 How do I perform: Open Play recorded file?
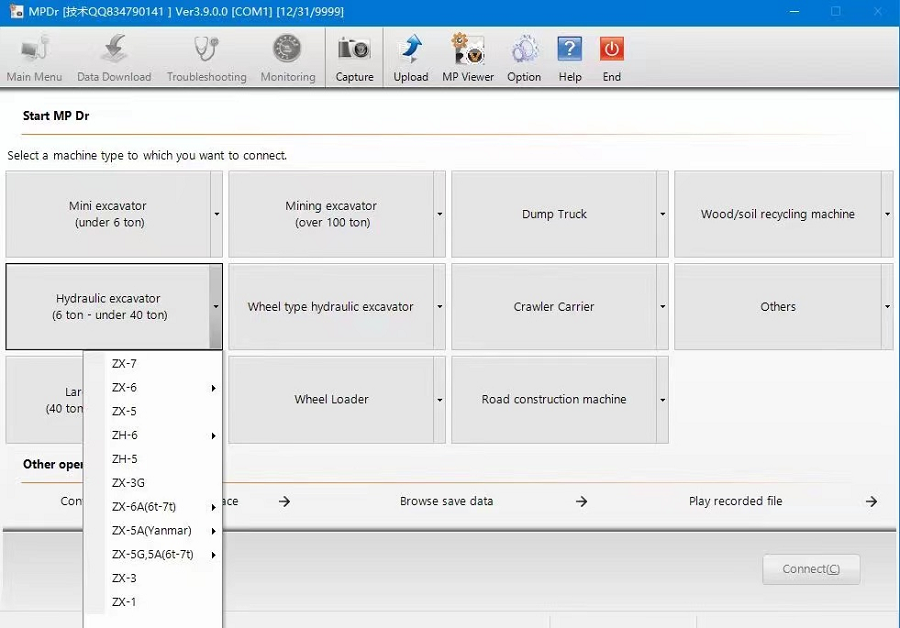(x=735, y=501)
